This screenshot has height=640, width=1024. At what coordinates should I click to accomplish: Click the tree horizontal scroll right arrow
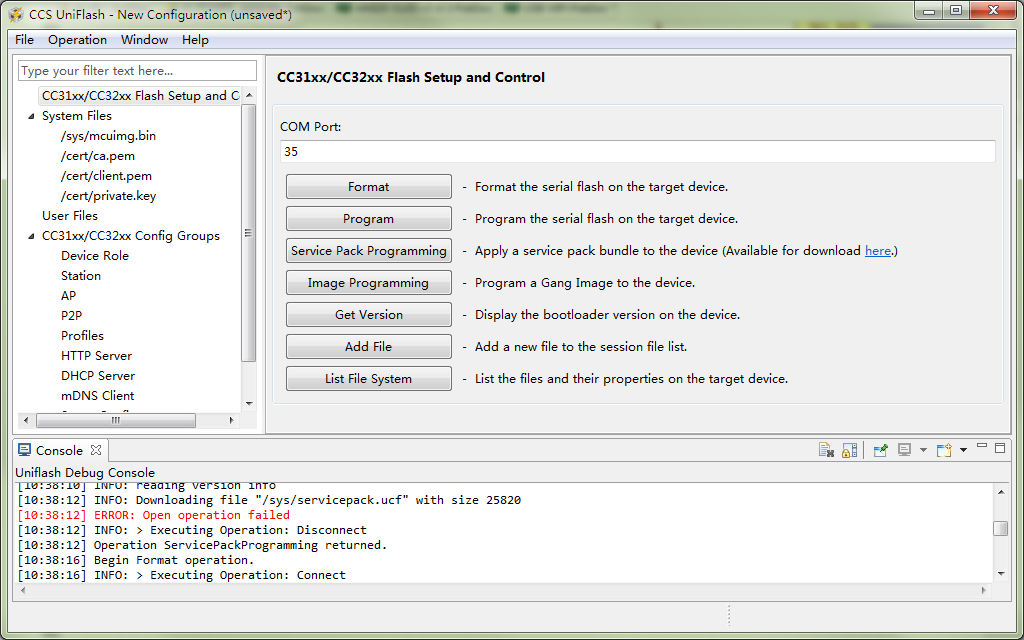pyautogui.click(x=231, y=421)
